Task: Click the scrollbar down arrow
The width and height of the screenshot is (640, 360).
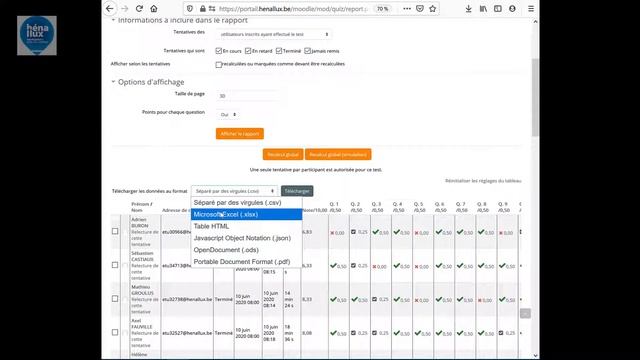Action: (x=535, y=356)
